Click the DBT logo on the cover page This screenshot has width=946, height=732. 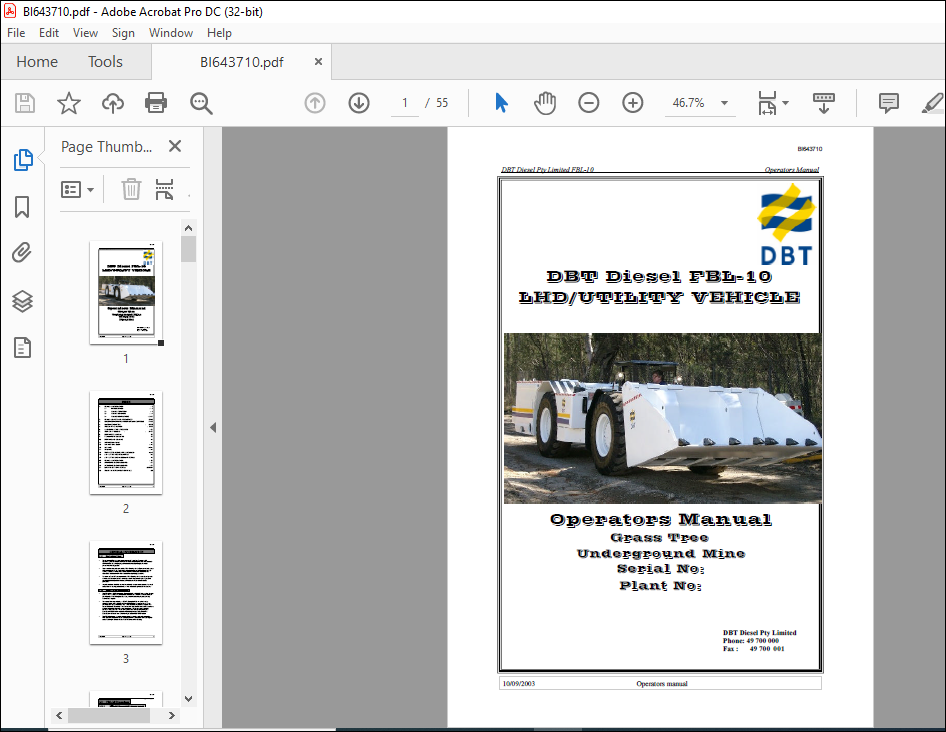(x=786, y=224)
